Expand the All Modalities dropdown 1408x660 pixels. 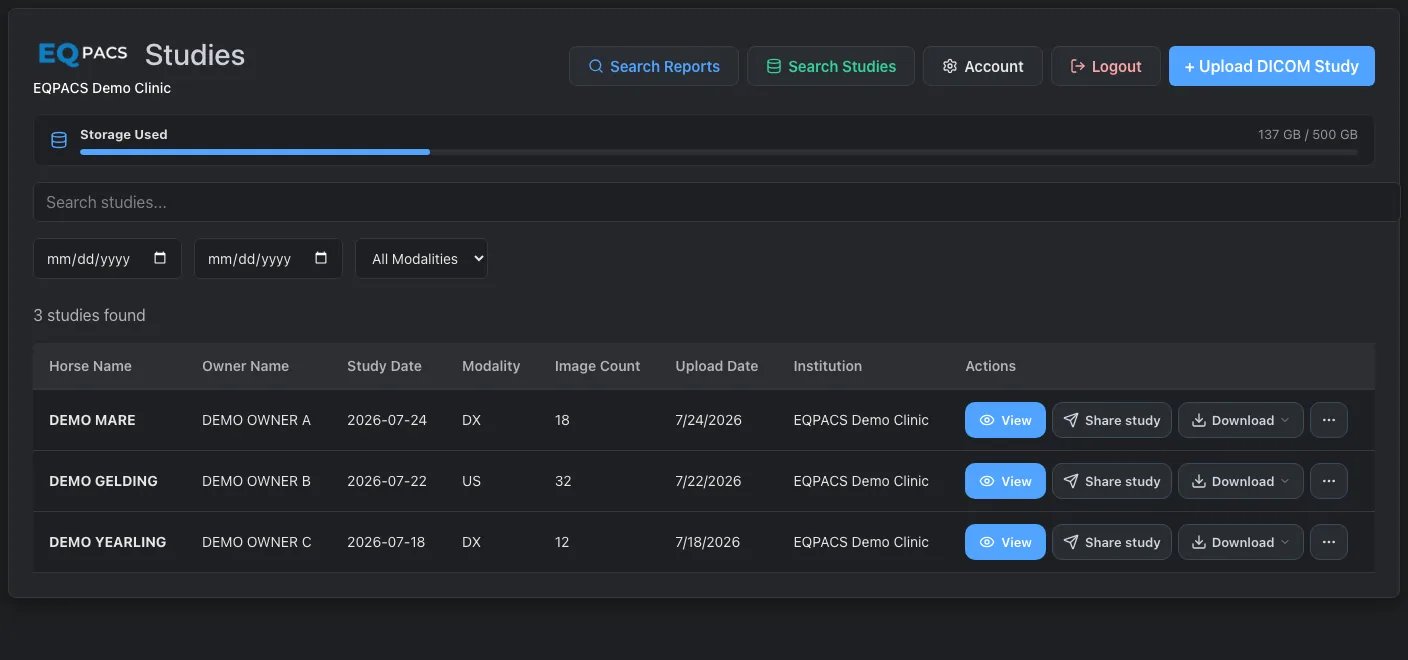(421, 258)
